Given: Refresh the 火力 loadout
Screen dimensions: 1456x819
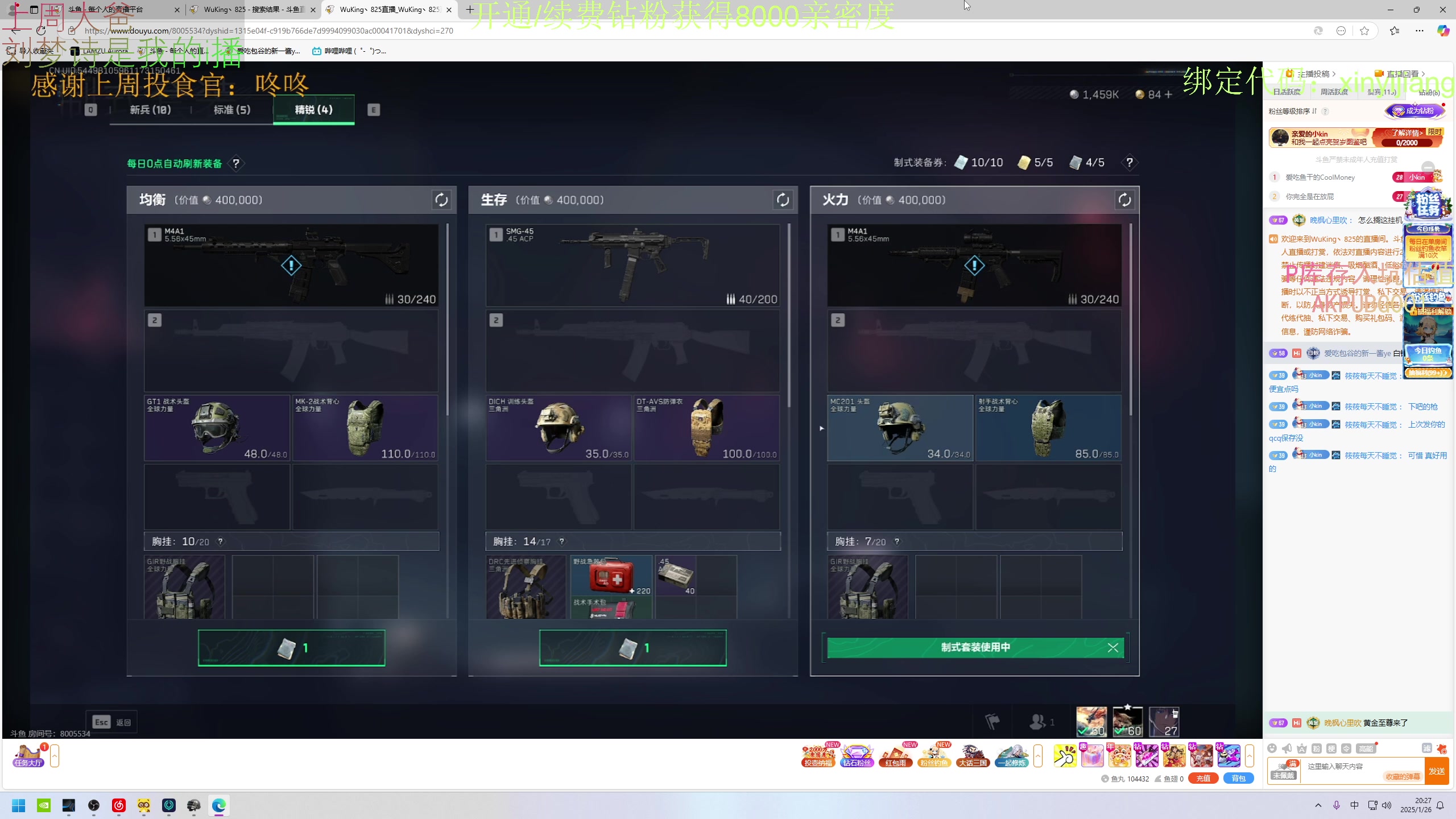Looking at the screenshot, I should (x=1124, y=200).
